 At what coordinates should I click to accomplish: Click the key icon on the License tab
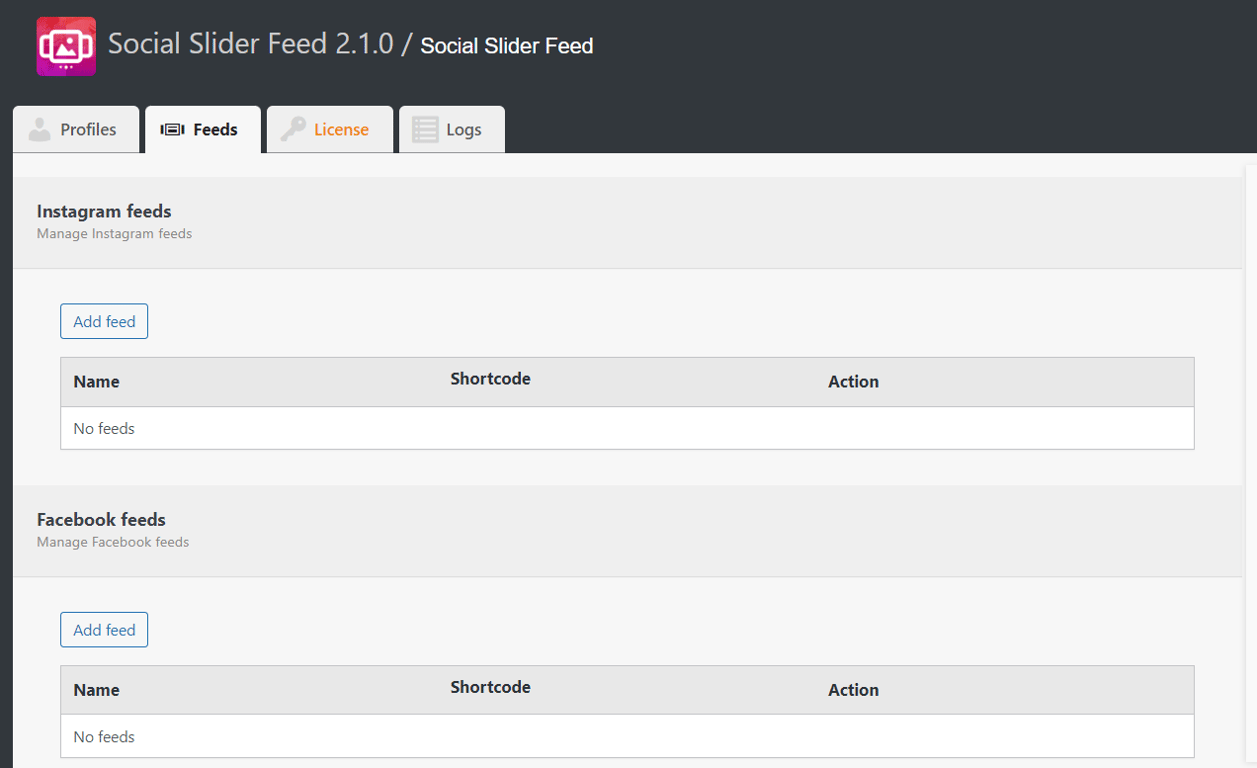[293, 128]
